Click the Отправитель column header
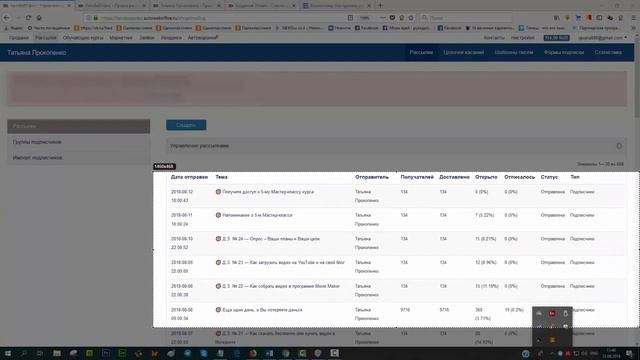The width and height of the screenshot is (640, 360). [372, 177]
